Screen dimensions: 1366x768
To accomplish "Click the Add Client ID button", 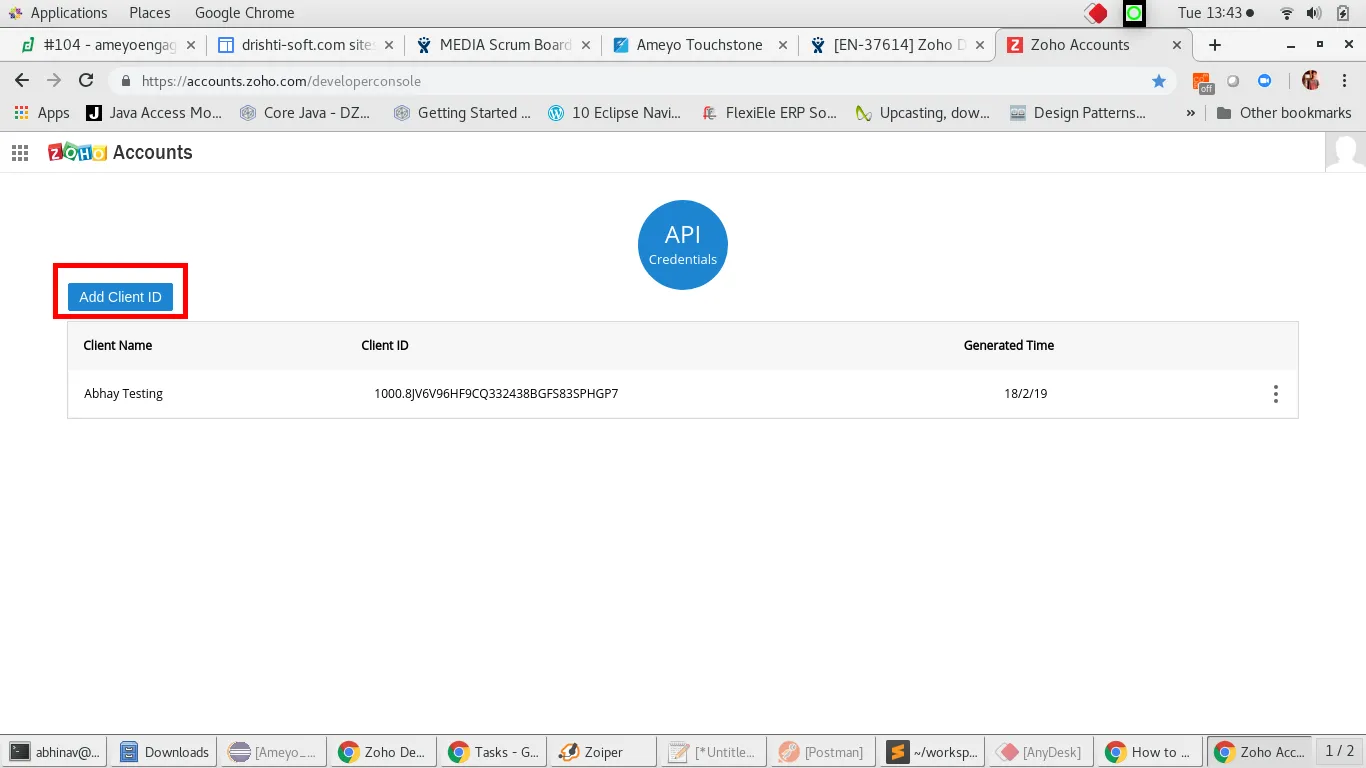I will tap(120, 297).
